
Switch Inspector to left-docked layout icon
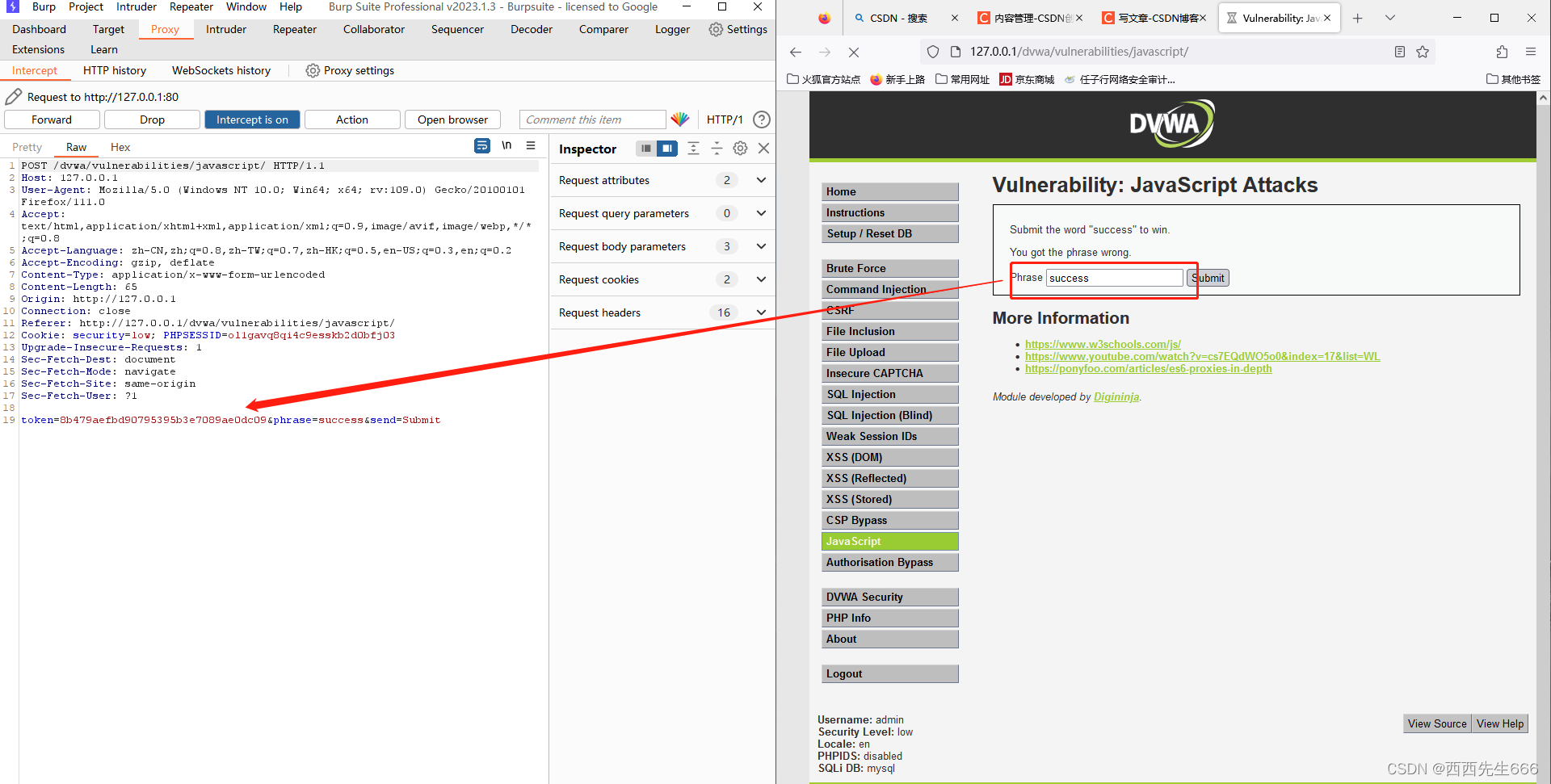(646, 149)
